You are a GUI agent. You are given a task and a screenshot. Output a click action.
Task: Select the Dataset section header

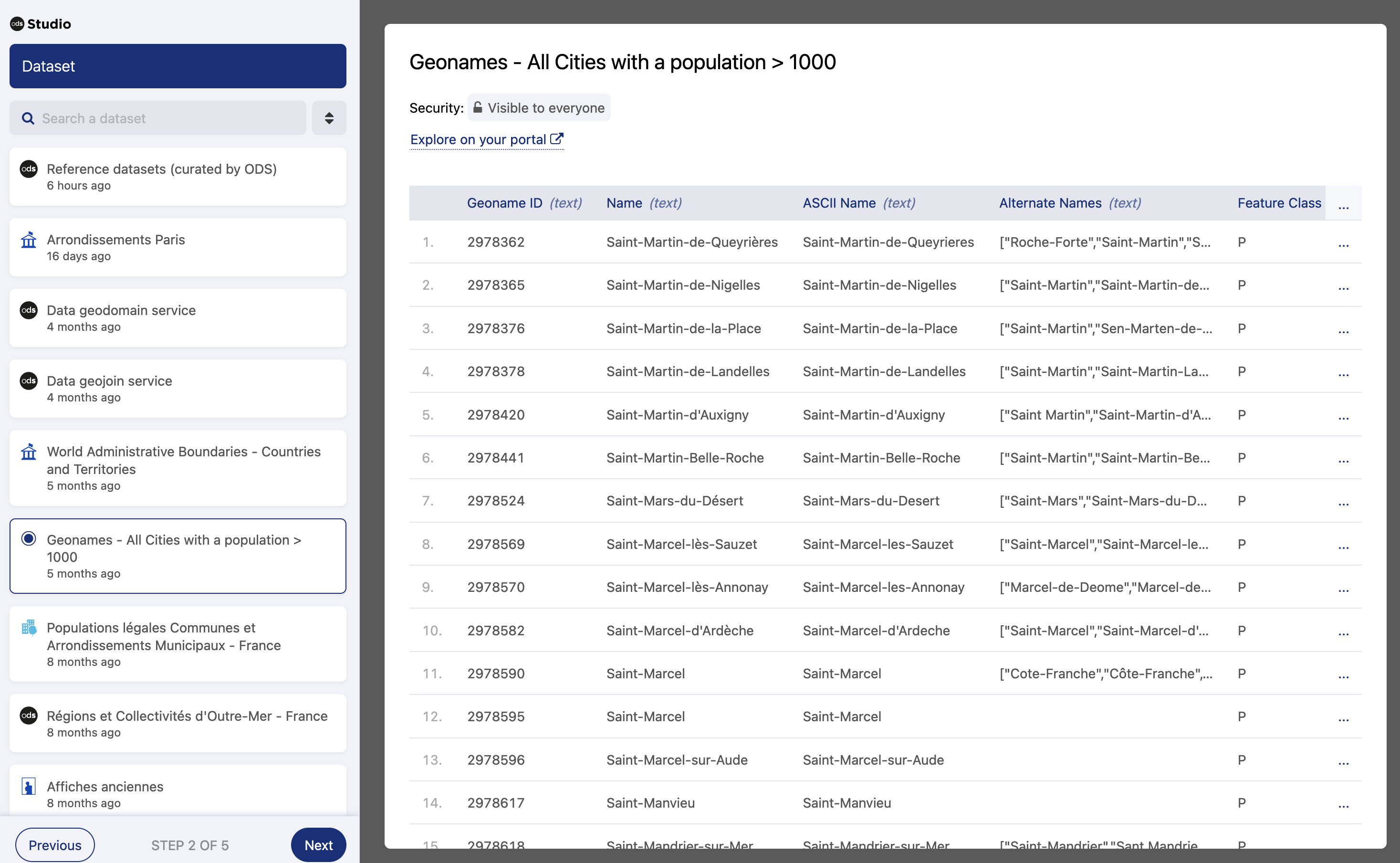178,66
